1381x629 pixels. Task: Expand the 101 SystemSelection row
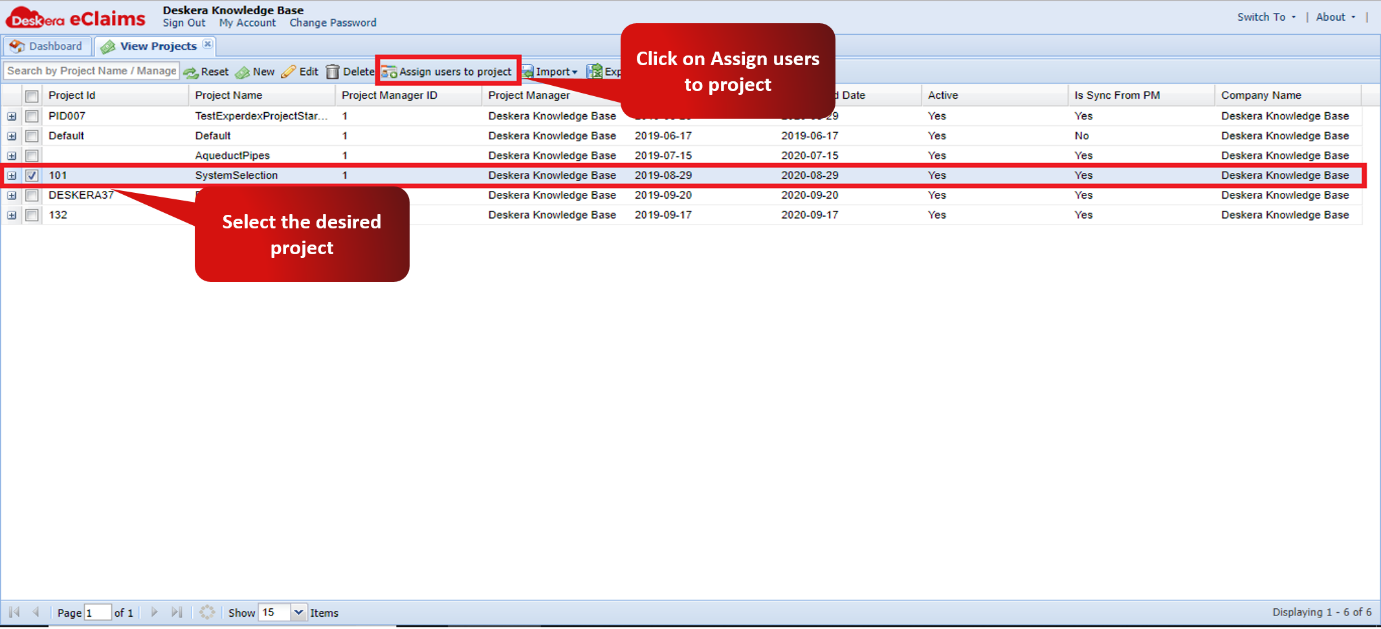point(12,176)
